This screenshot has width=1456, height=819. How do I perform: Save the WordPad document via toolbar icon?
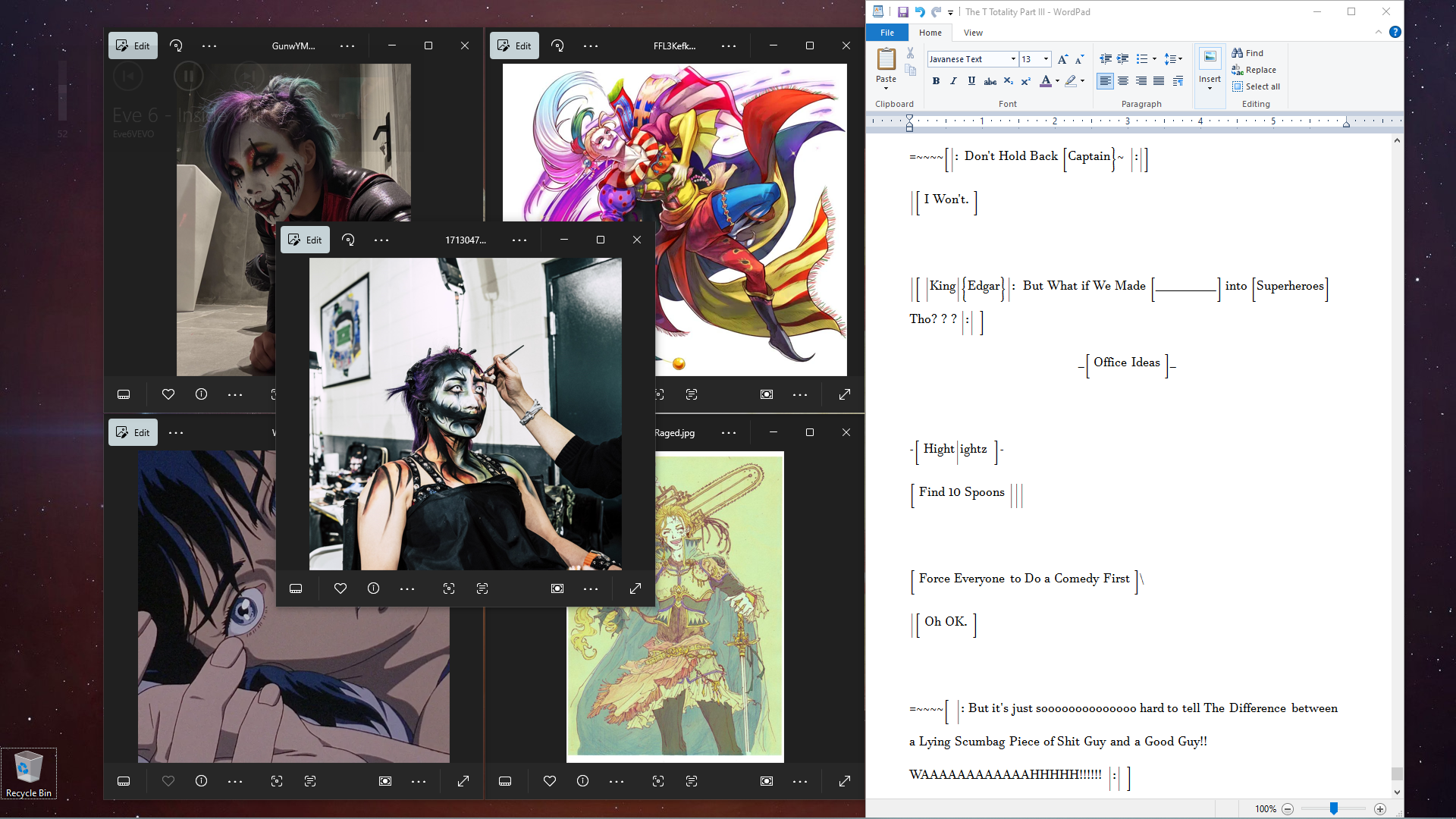902,12
